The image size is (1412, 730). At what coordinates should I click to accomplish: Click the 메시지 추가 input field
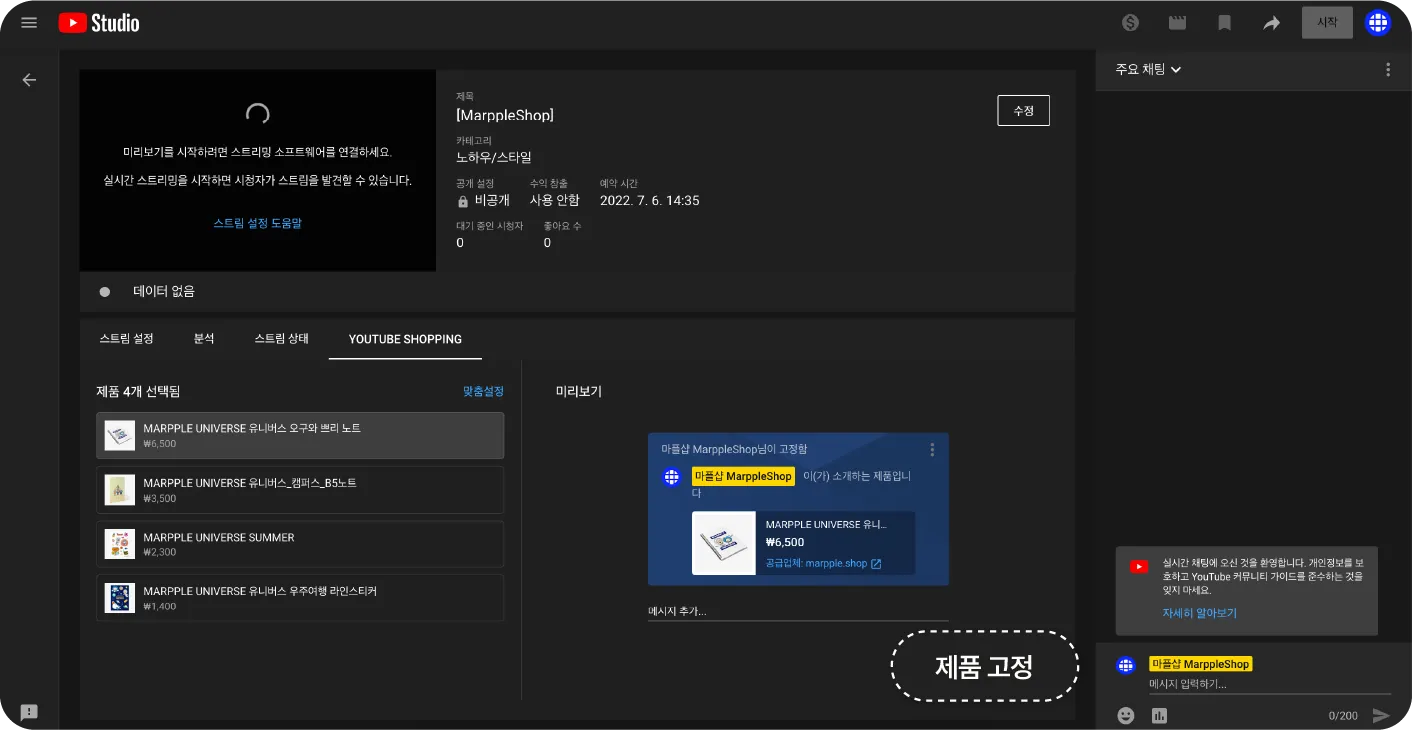(798, 611)
